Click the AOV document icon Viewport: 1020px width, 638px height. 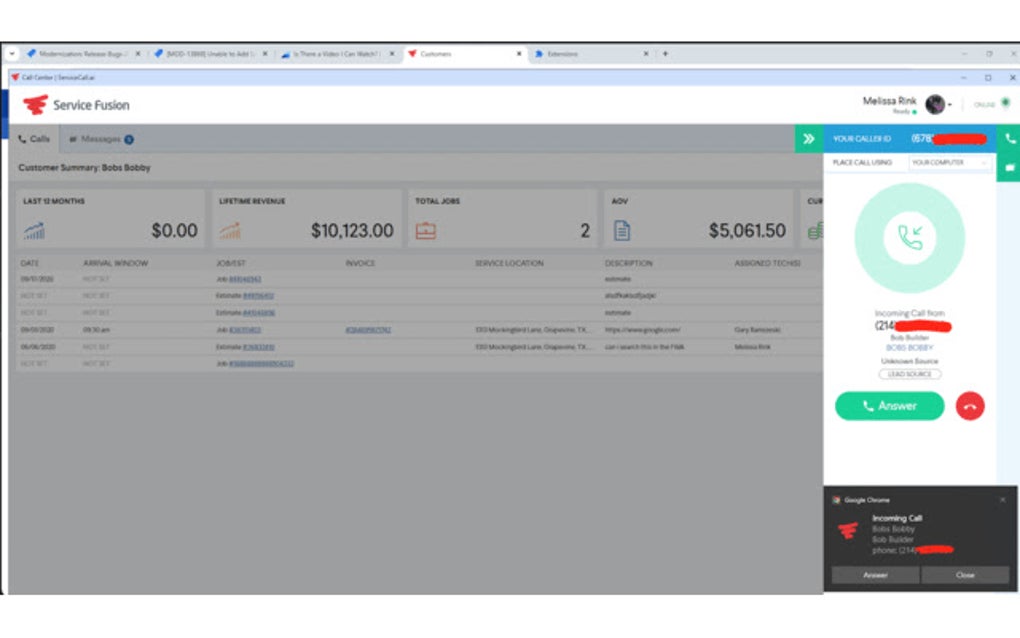click(x=621, y=230)
